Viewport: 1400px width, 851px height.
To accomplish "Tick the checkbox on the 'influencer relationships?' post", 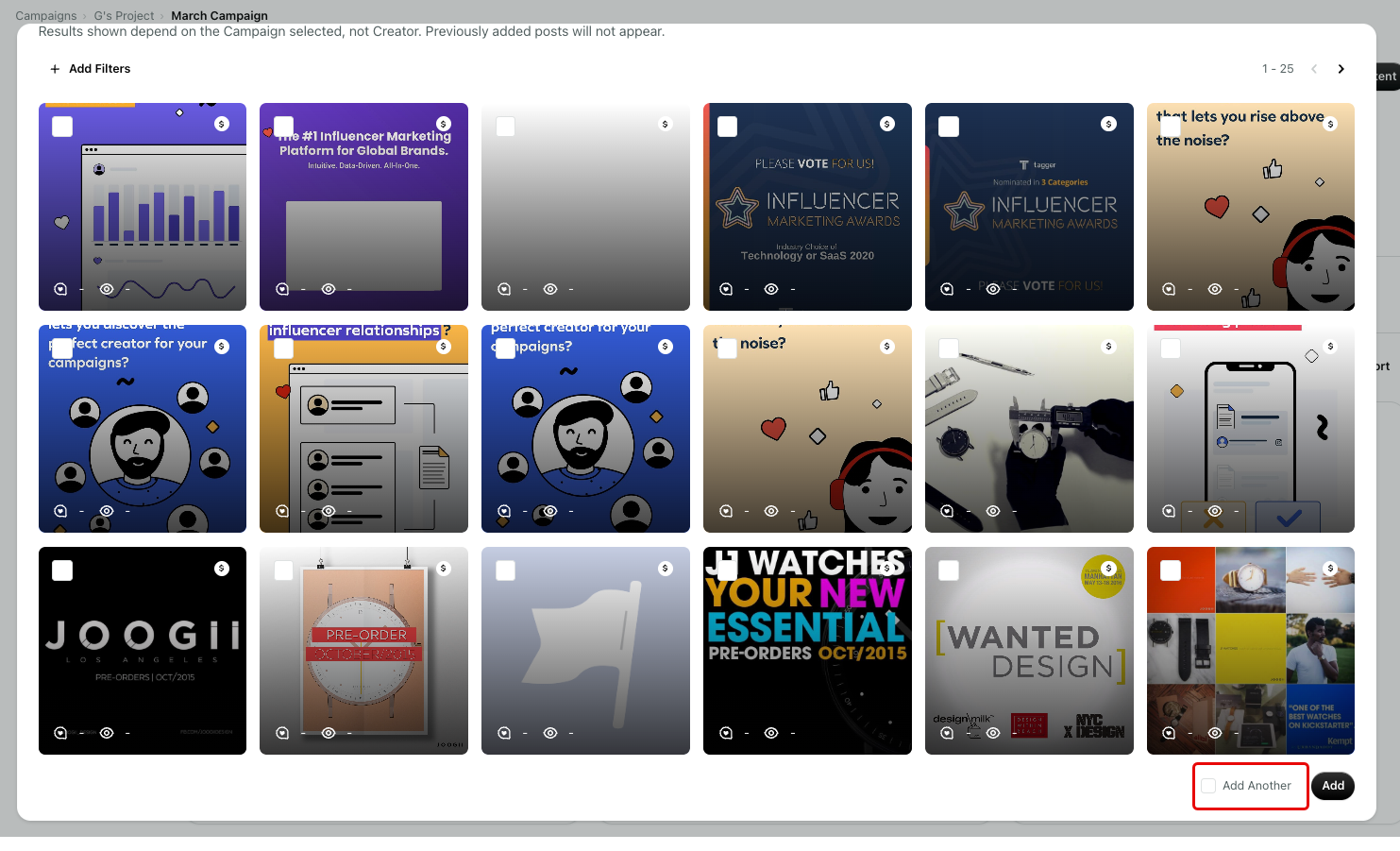I will point(283,349).
